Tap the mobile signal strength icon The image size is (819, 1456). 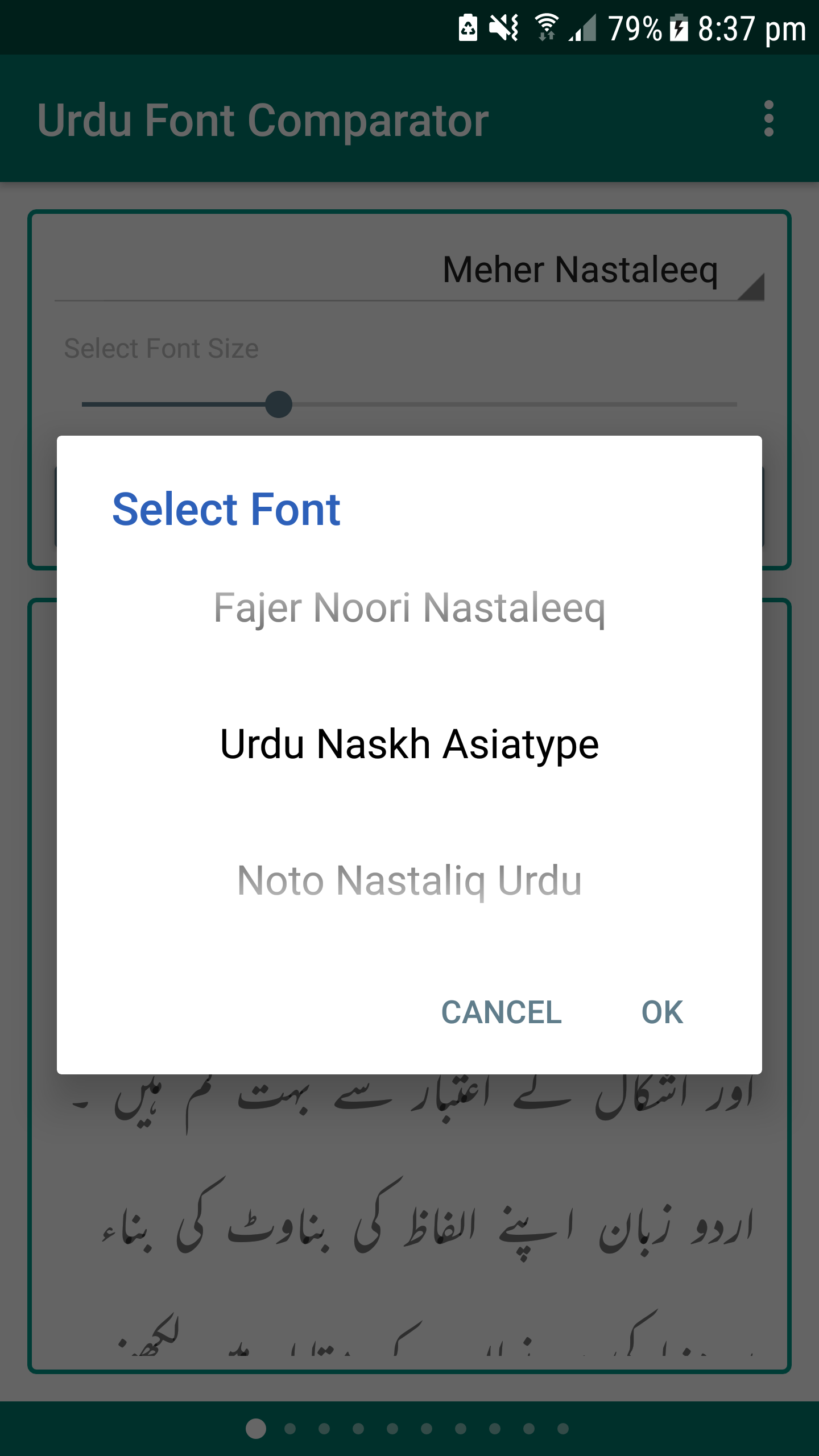coord(582,28)
